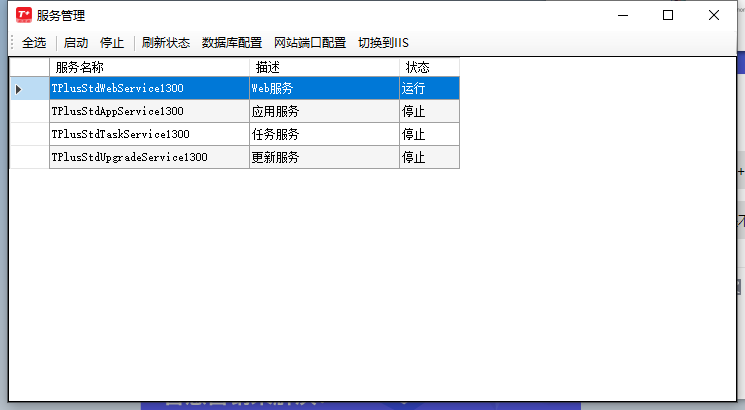Minimize the 服务管理 window
745x410 pixels.
point(623,15)
